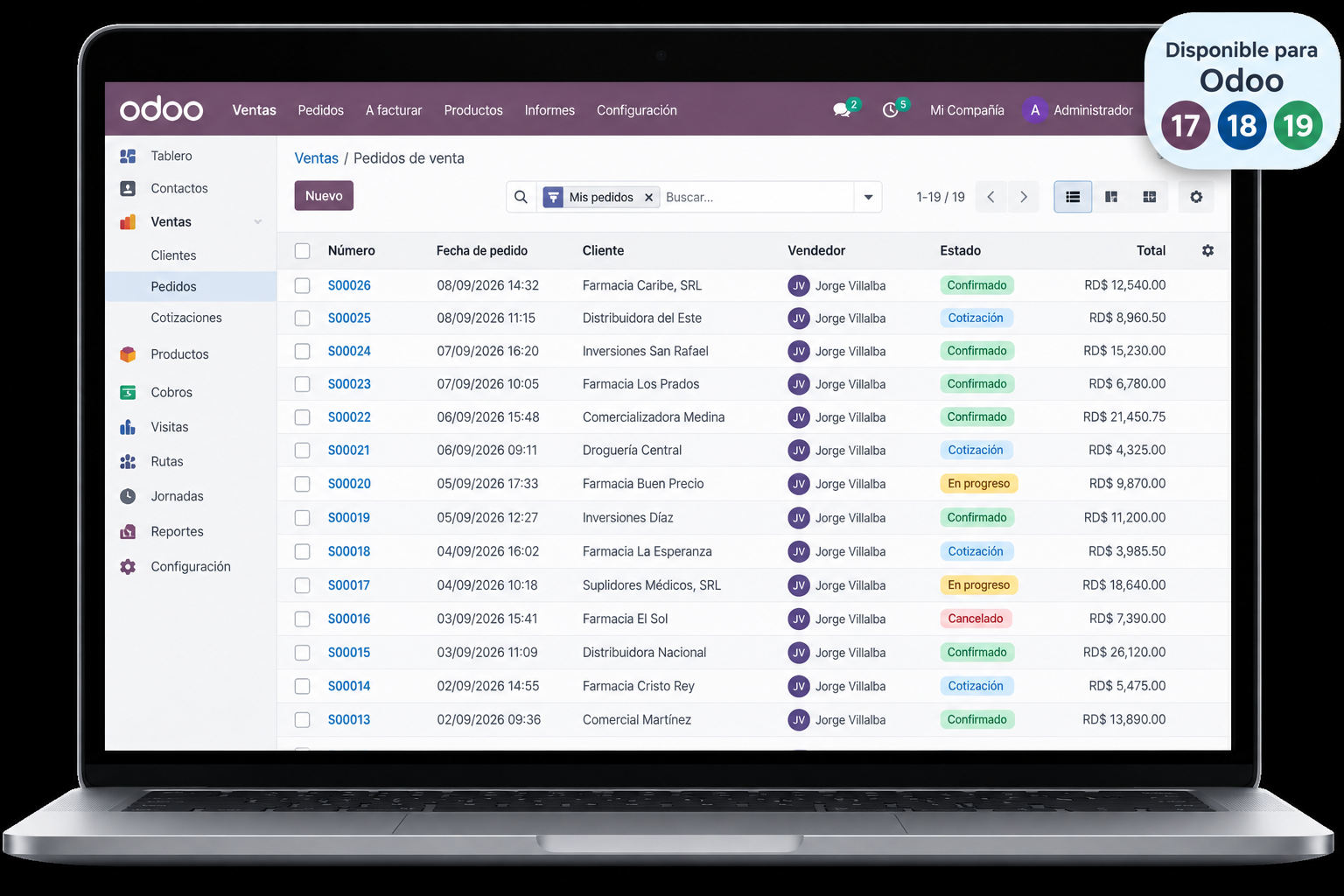1344x896 pixels.
Task: Open the activities clock icon
Action: [x=891, y=110]
